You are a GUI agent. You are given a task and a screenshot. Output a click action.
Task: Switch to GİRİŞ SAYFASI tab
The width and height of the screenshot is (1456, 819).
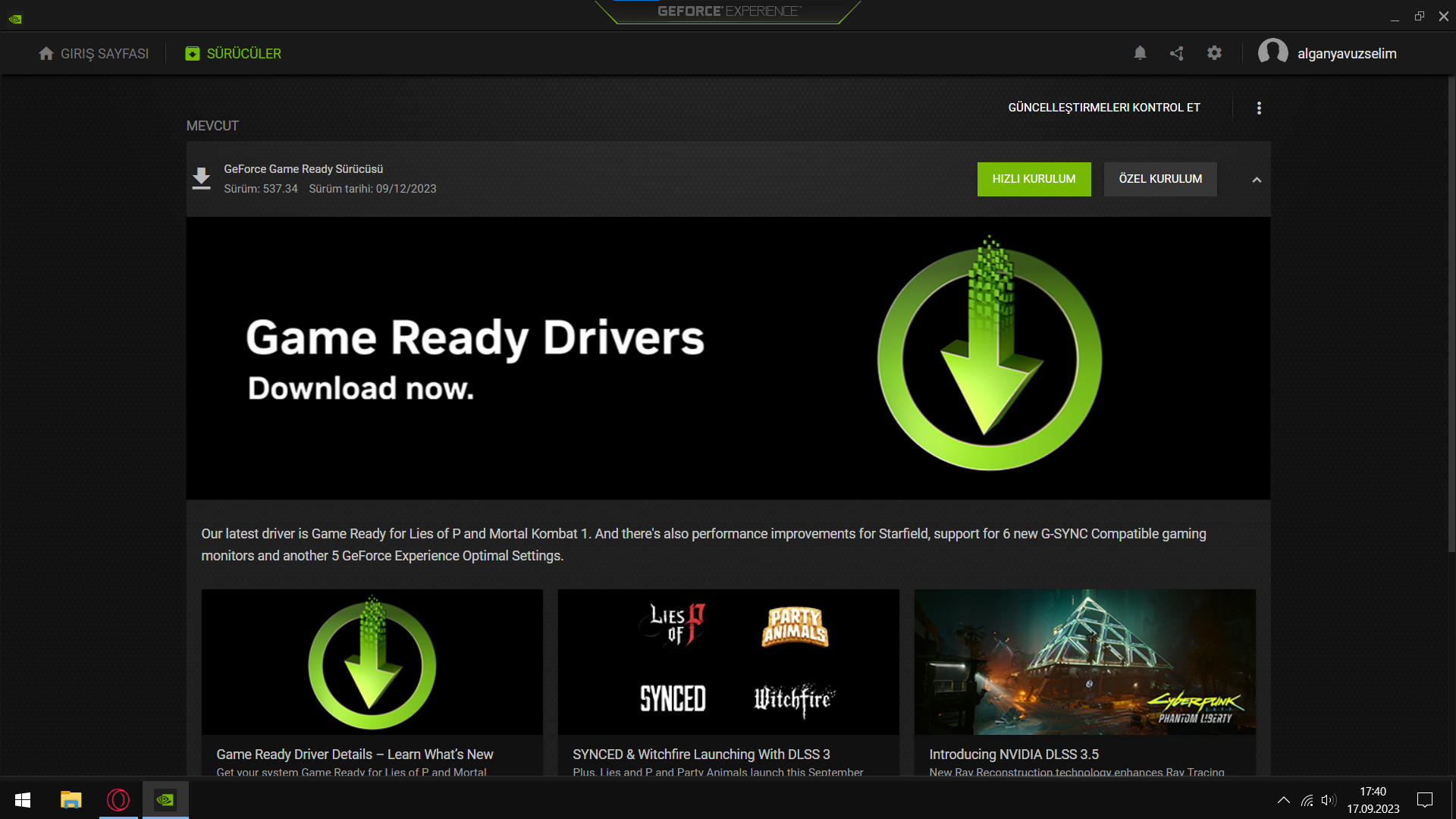tap(94, 54)
